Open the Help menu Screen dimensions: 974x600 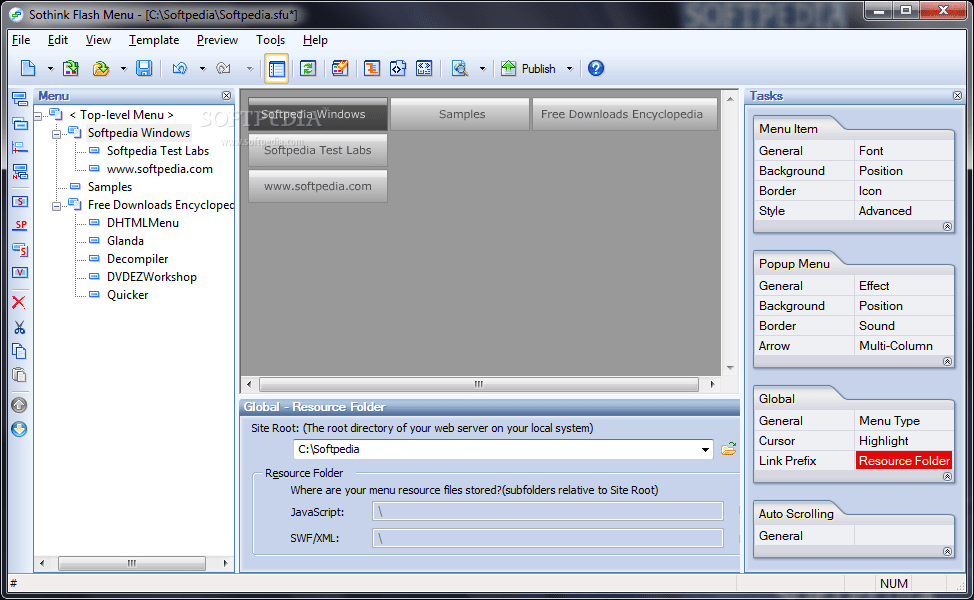pyautogui.click(x=315, y=40)
